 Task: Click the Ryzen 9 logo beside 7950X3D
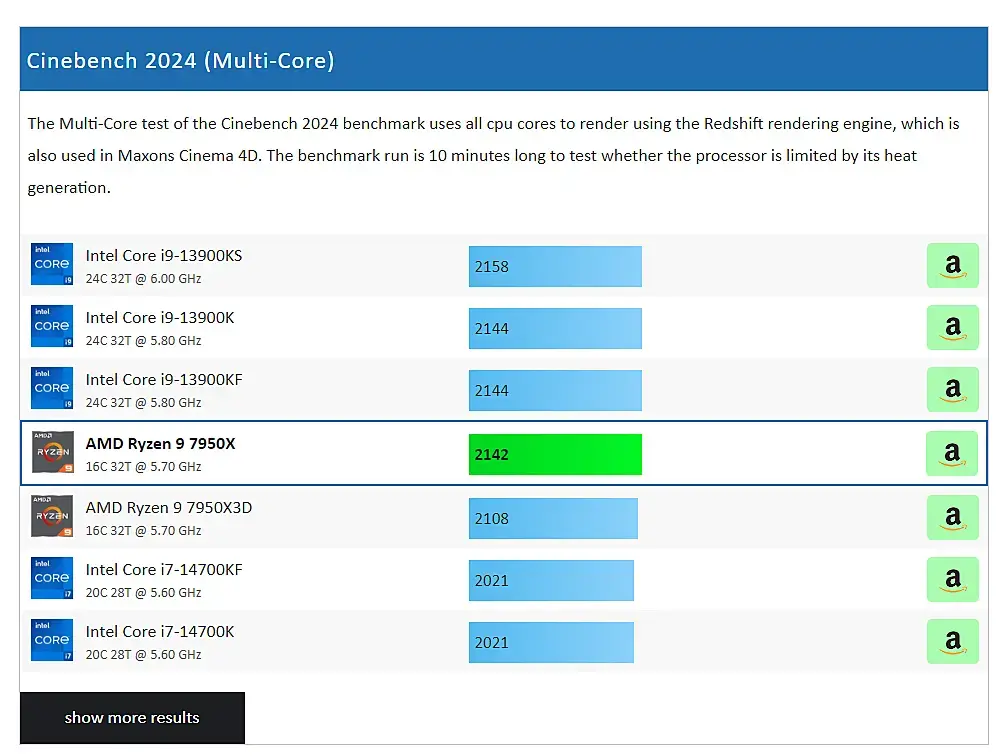click(52, 516)
